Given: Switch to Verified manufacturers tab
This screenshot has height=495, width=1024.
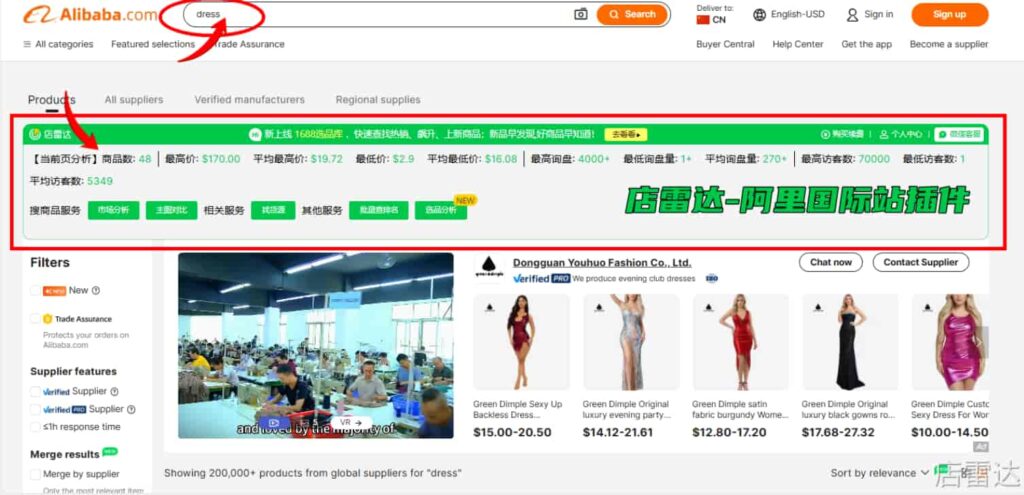Looking at the screenshot, I should 249,100.
